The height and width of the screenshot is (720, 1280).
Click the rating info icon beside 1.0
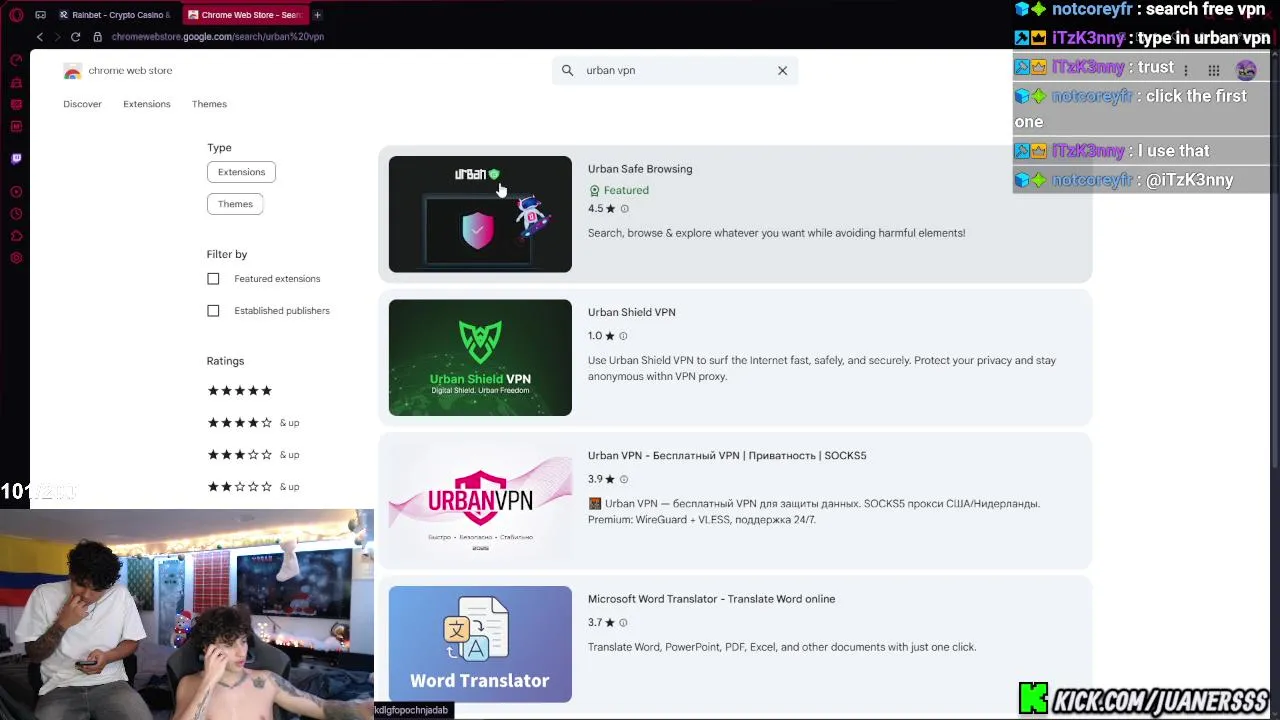pos(623,336)
